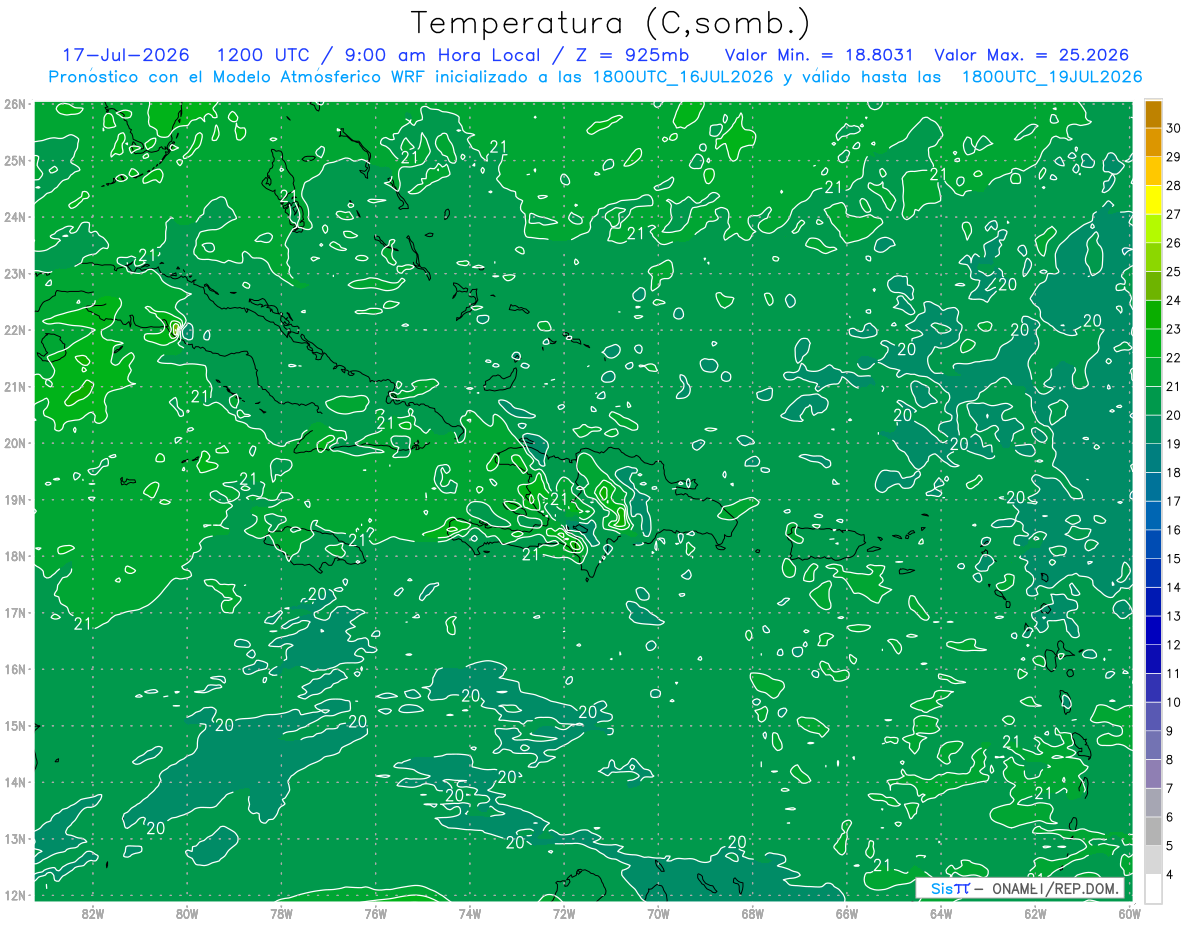Click the 68W longitude label

pos(753,914)
